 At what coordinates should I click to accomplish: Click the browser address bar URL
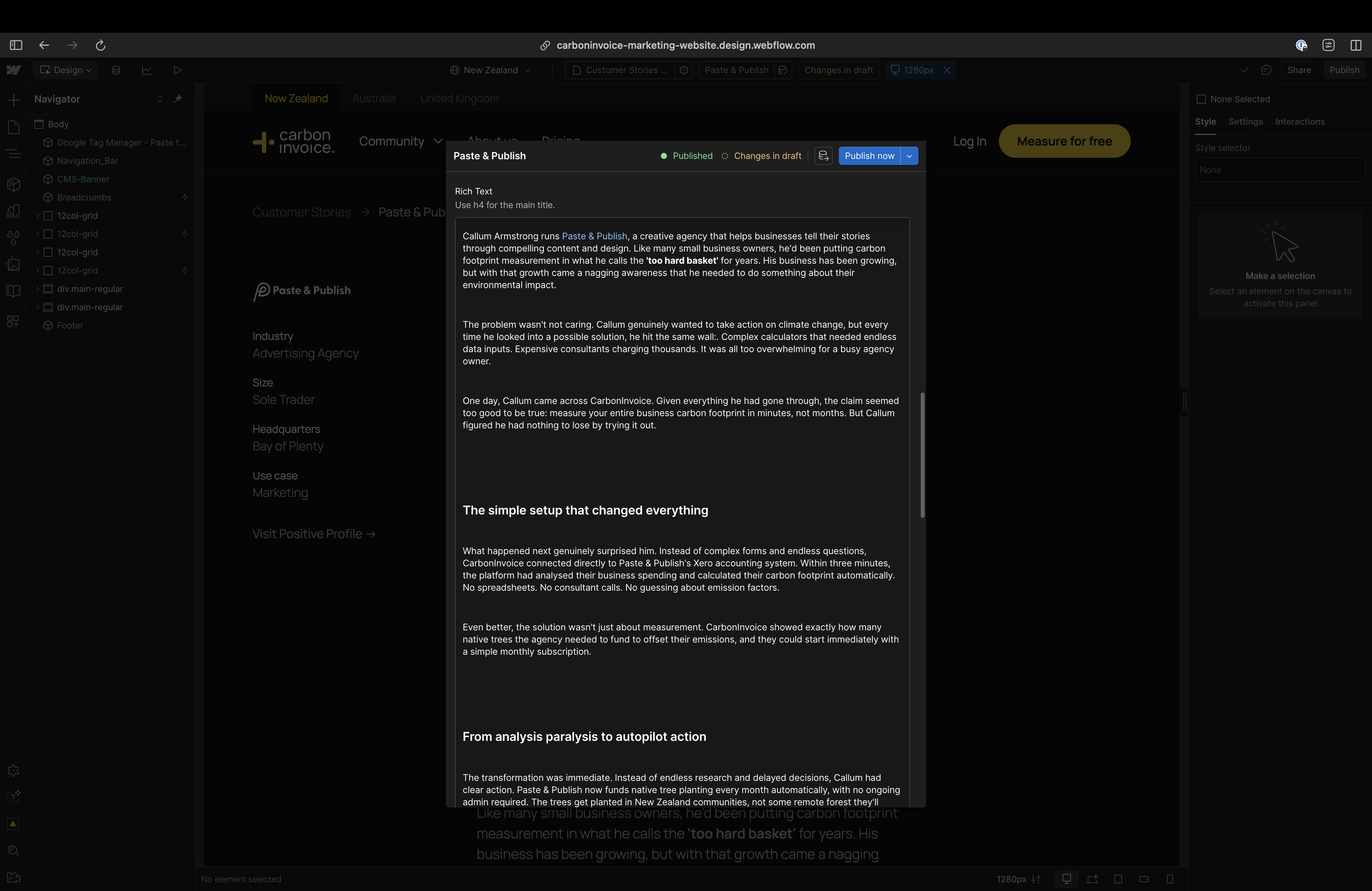click(x=685, y=45)
